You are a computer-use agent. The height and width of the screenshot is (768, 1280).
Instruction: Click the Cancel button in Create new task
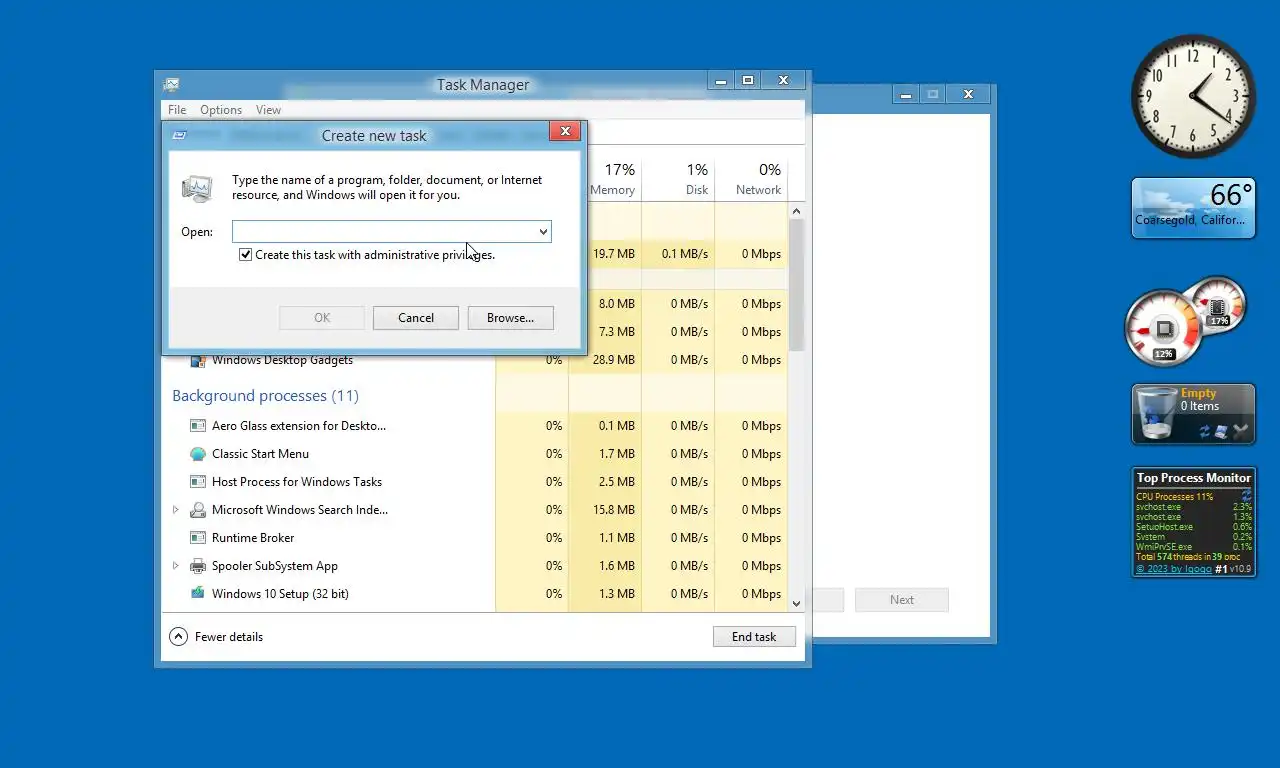coord(416,318)
